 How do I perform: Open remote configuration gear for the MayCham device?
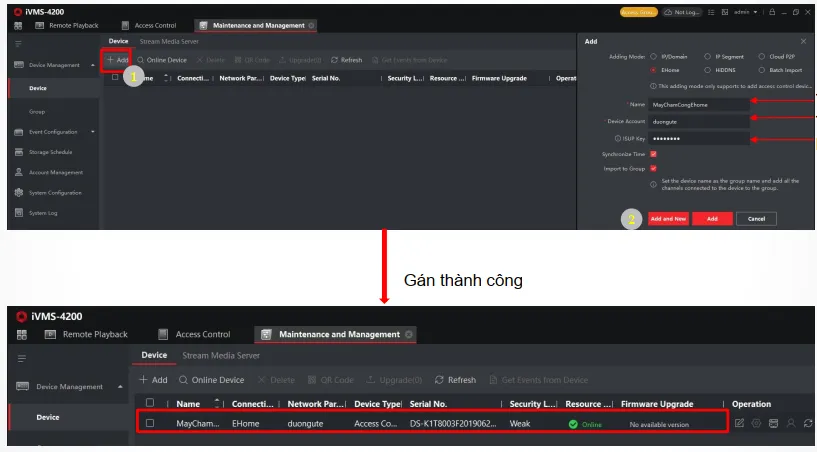pos(756,423)
